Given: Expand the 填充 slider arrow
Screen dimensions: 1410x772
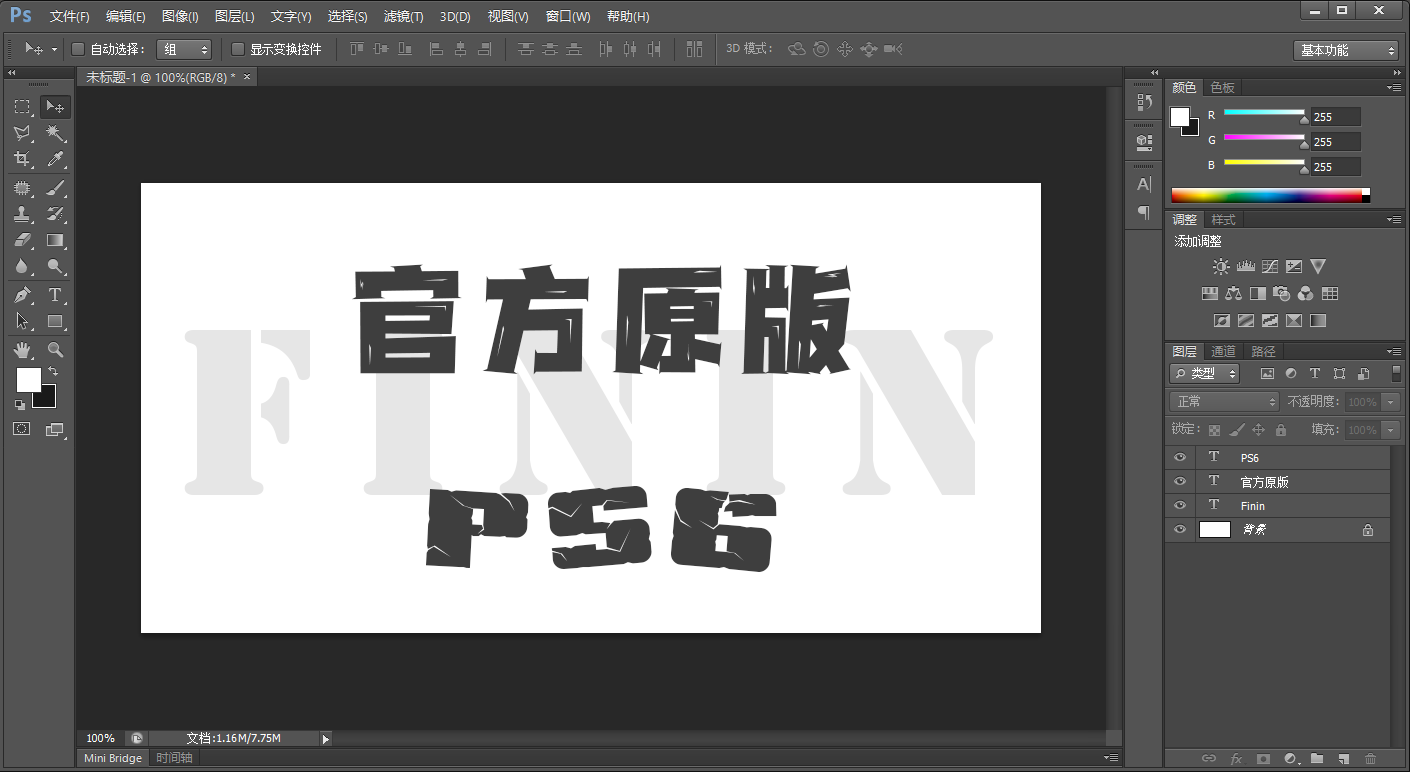Looking at the screenshot, I should (x=1391, y=430).
